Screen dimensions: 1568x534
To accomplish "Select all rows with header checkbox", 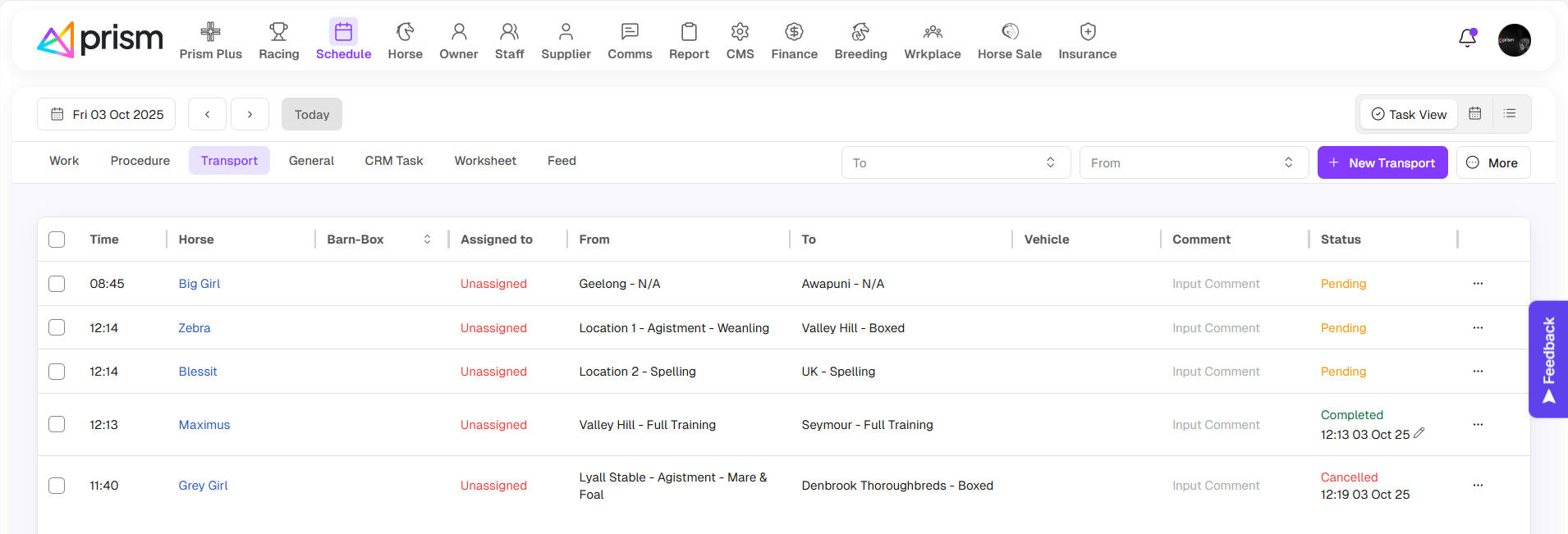I will click(57, 240).
